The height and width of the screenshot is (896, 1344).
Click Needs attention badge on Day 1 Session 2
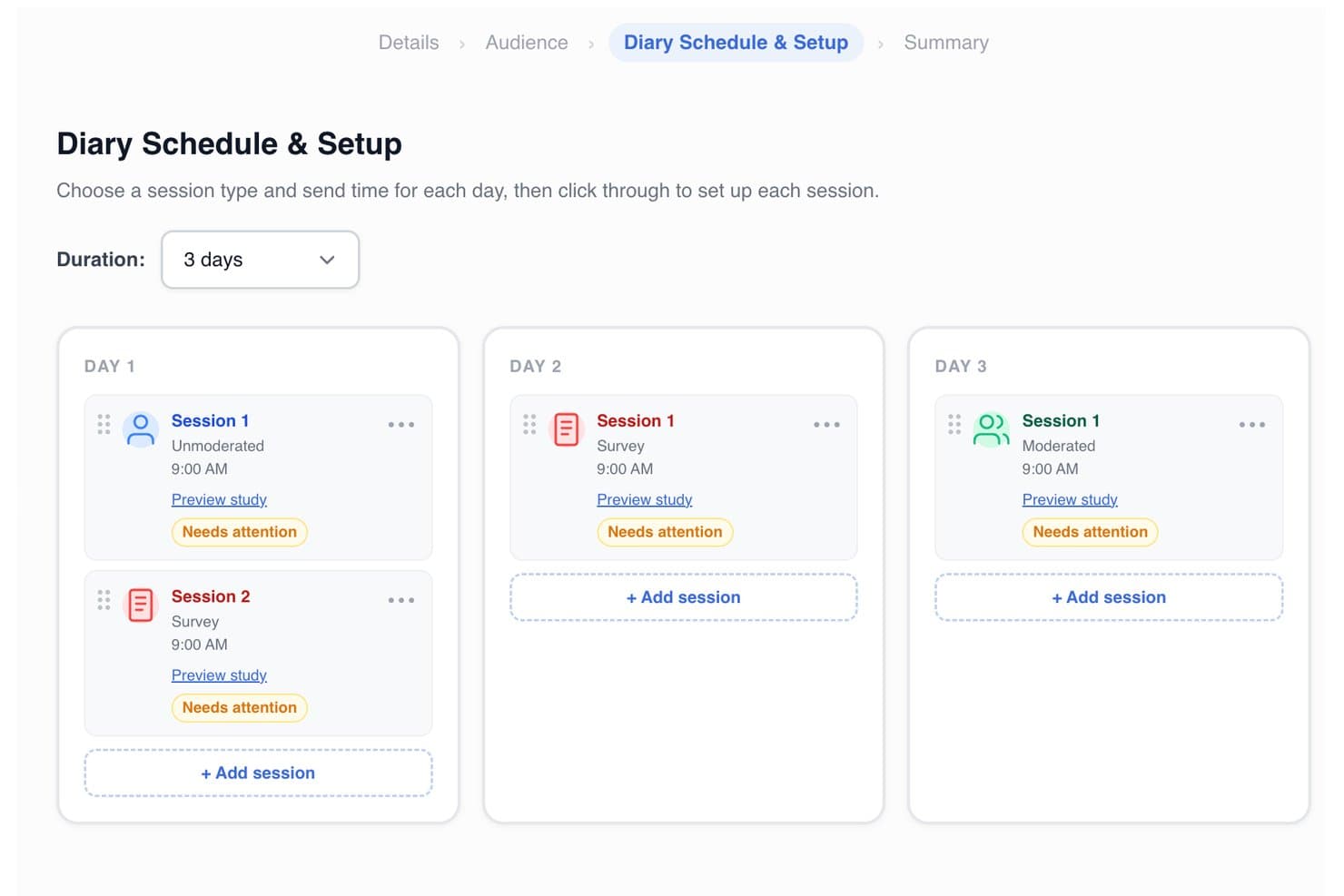240,708
